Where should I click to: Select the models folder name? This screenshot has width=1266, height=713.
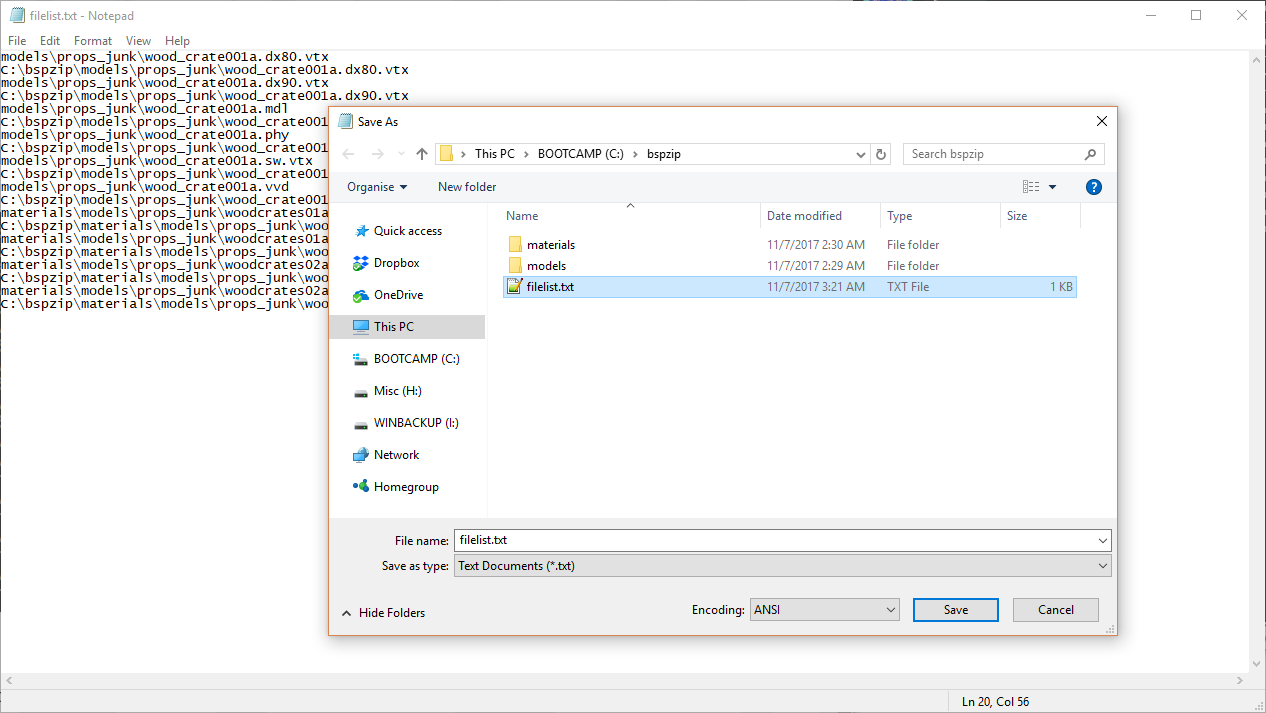[546, 266]
